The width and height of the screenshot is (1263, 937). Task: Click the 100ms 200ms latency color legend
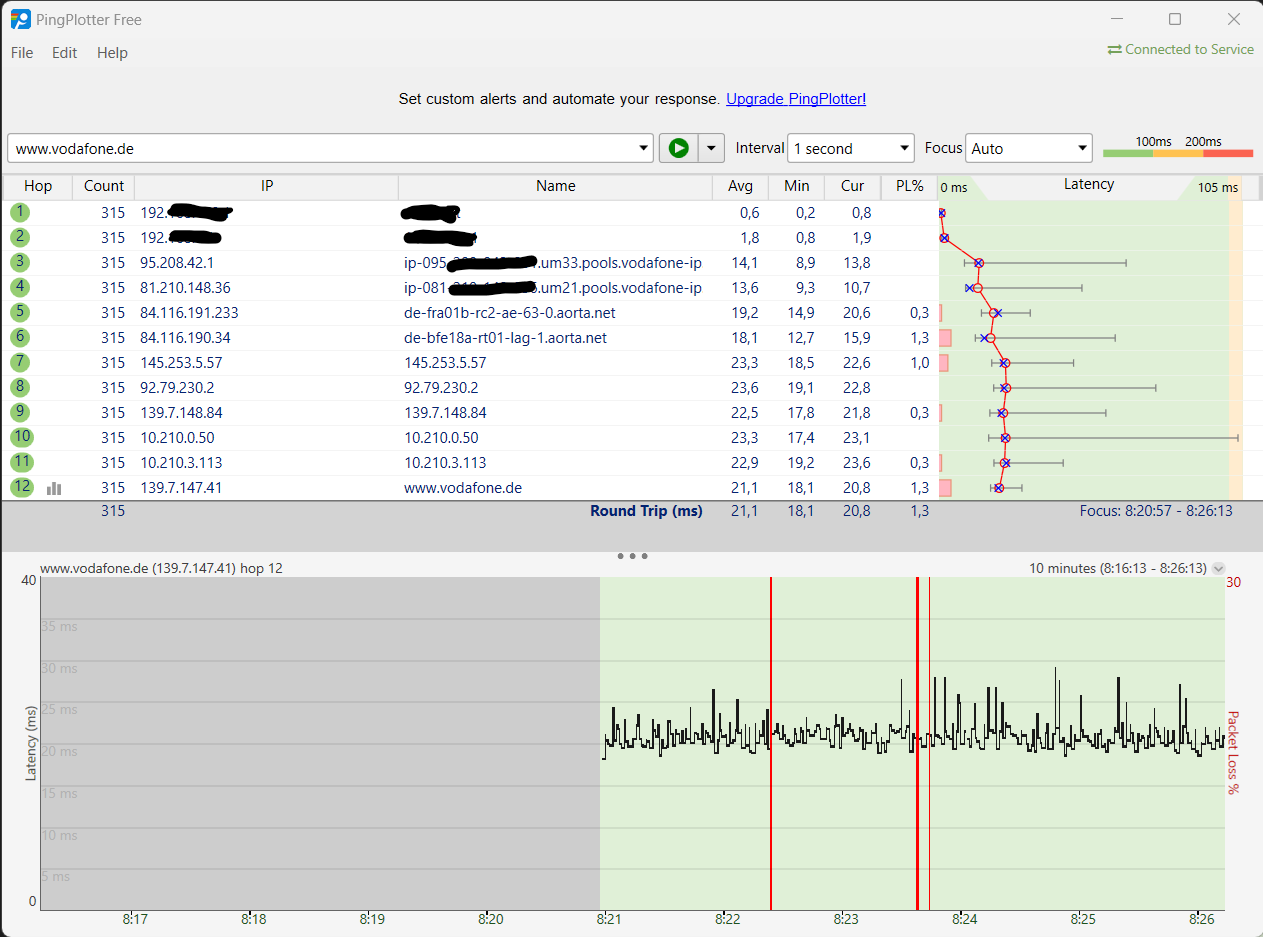[x=1178, y=148]
